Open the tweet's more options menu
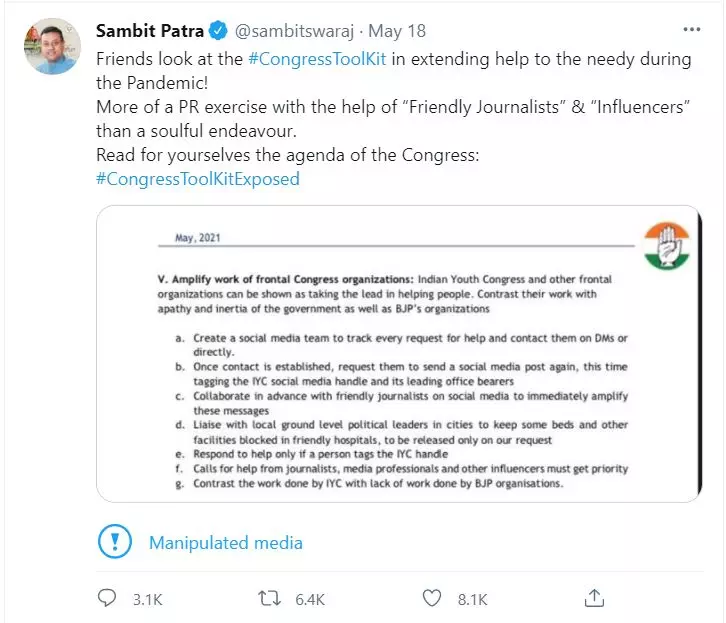Viewport: 726px width, 623px height. (691, 30)
